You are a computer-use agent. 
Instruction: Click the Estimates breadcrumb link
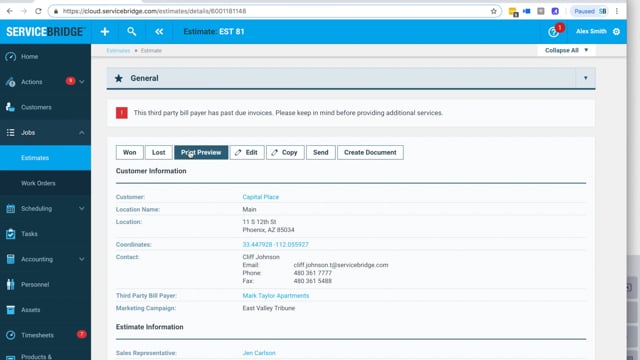tap(118, 51)
